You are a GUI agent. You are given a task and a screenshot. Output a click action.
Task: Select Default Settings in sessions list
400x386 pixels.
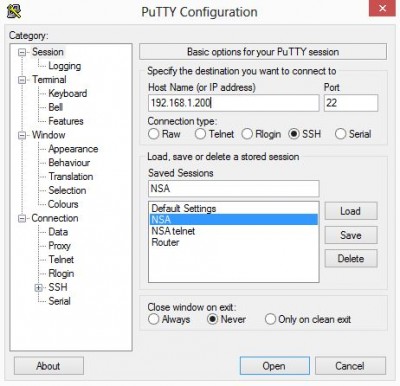[x=233, y=209]
